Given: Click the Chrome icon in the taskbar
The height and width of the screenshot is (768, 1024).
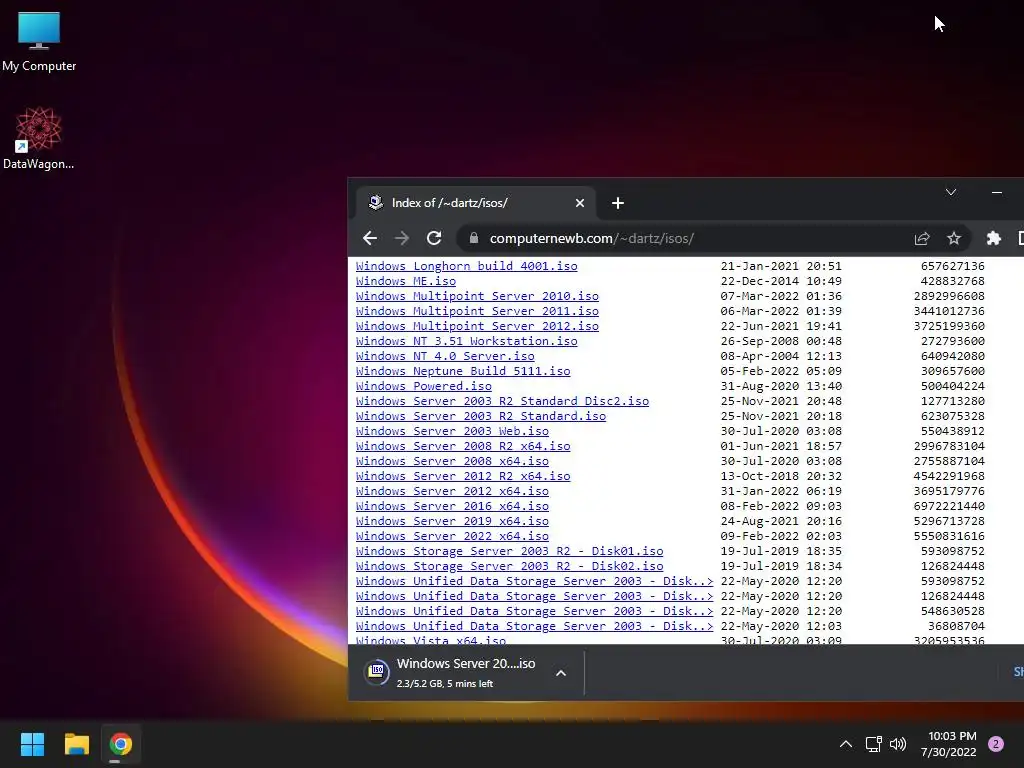Looking at the screenshot, I should 120,744.
